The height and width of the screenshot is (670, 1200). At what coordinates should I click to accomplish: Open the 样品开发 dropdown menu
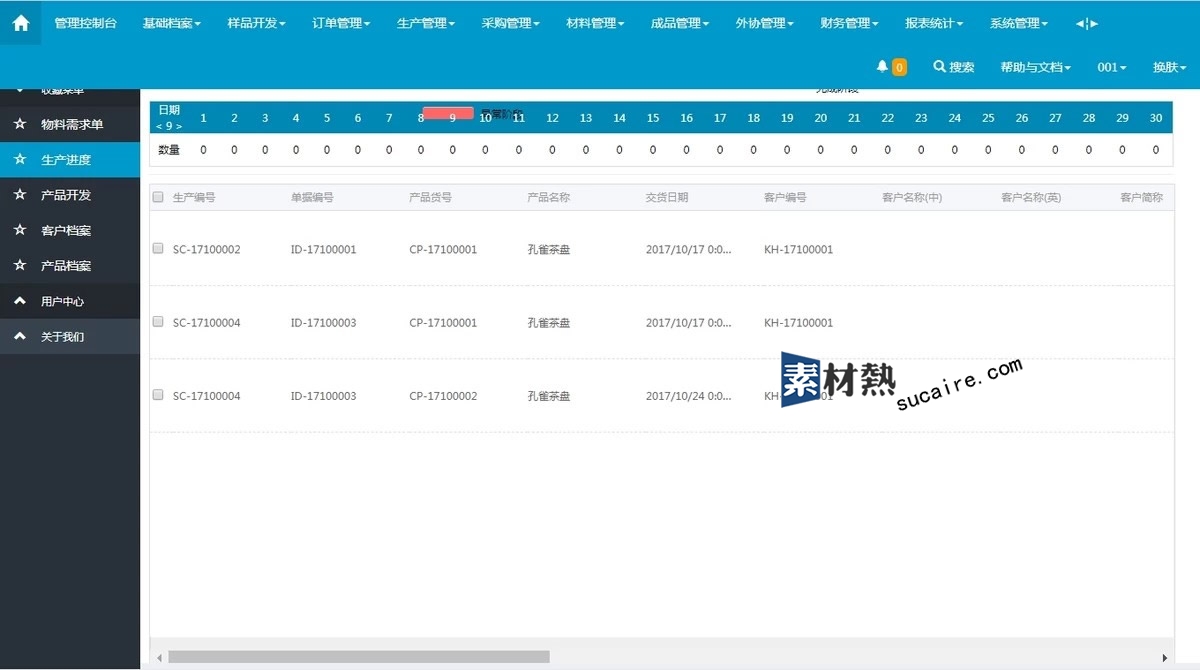pyautogui.click(x=256, y=23)
